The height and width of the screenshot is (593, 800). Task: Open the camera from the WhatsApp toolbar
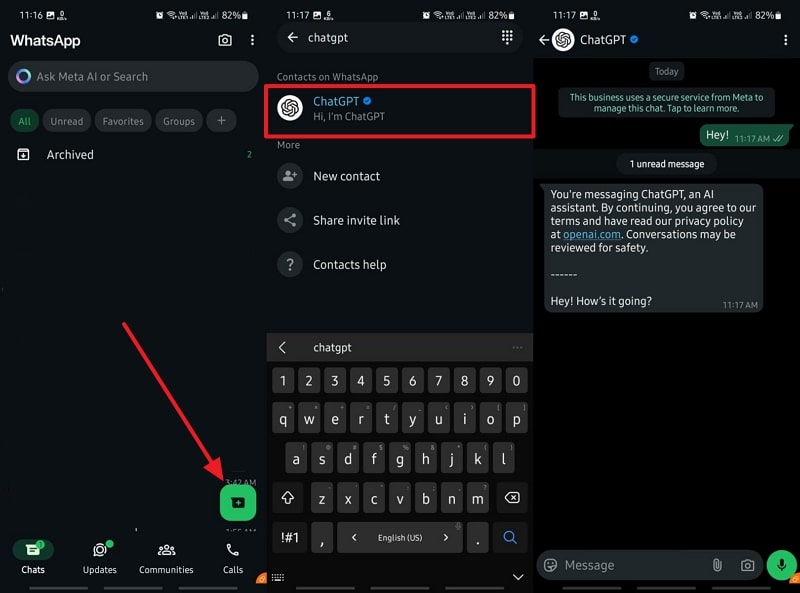227,40
